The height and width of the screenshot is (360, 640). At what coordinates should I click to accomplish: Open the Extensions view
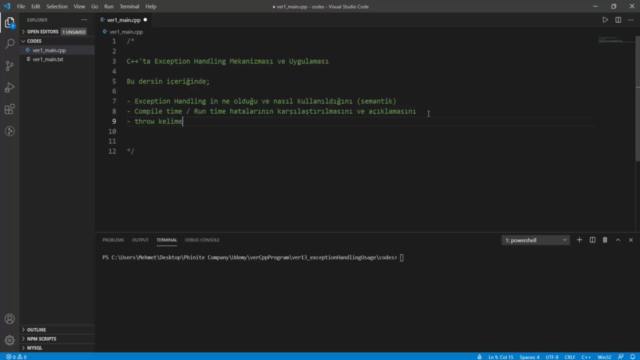point(10,109)
